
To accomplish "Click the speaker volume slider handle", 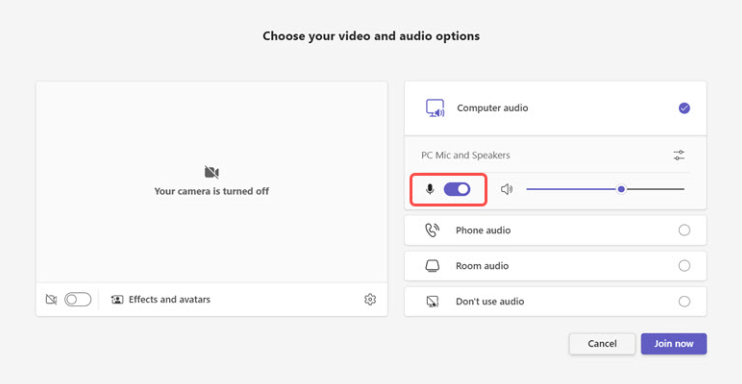I will pyautogui.click(x=621, y=189).
